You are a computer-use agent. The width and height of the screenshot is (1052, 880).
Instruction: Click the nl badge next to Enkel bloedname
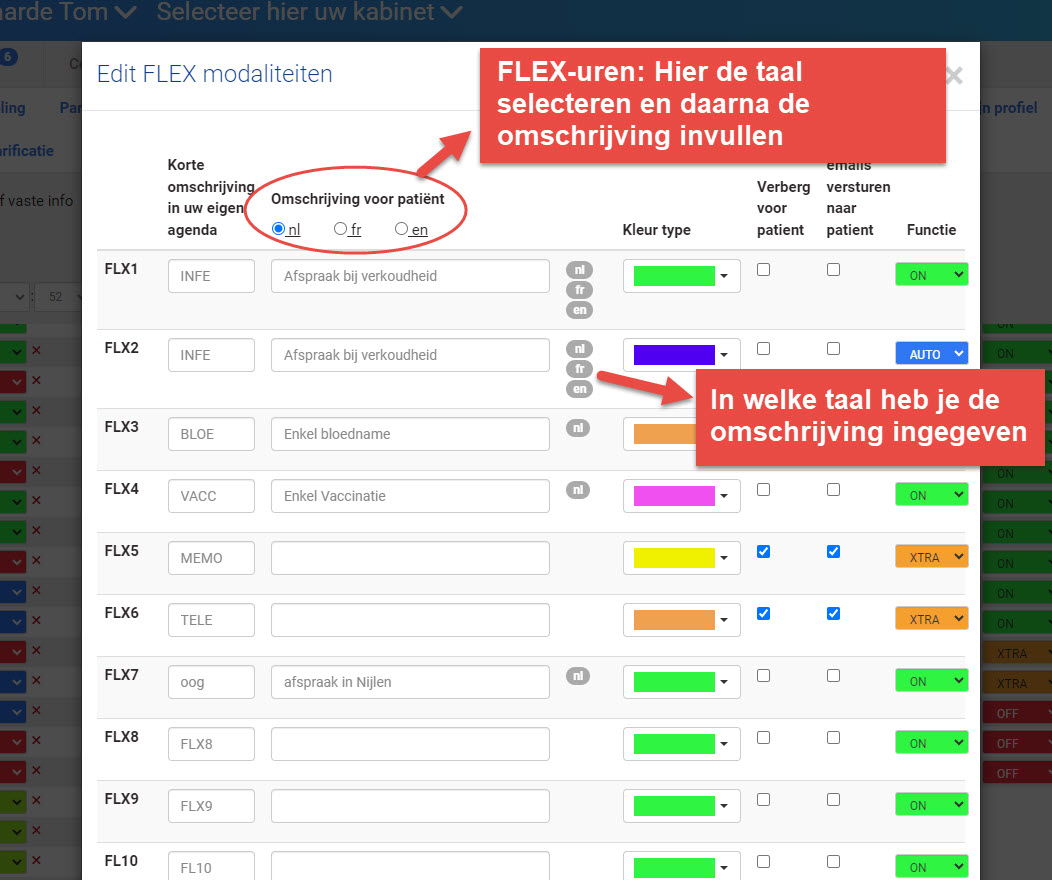(x=579, y=428)
